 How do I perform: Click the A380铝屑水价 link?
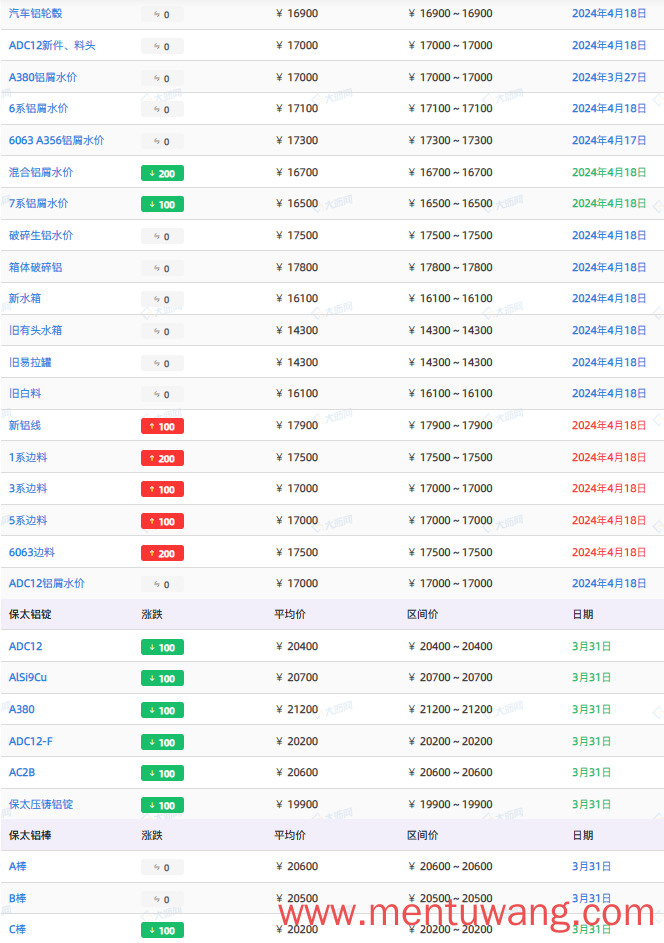pyautogui.click(x=43, y=77)
